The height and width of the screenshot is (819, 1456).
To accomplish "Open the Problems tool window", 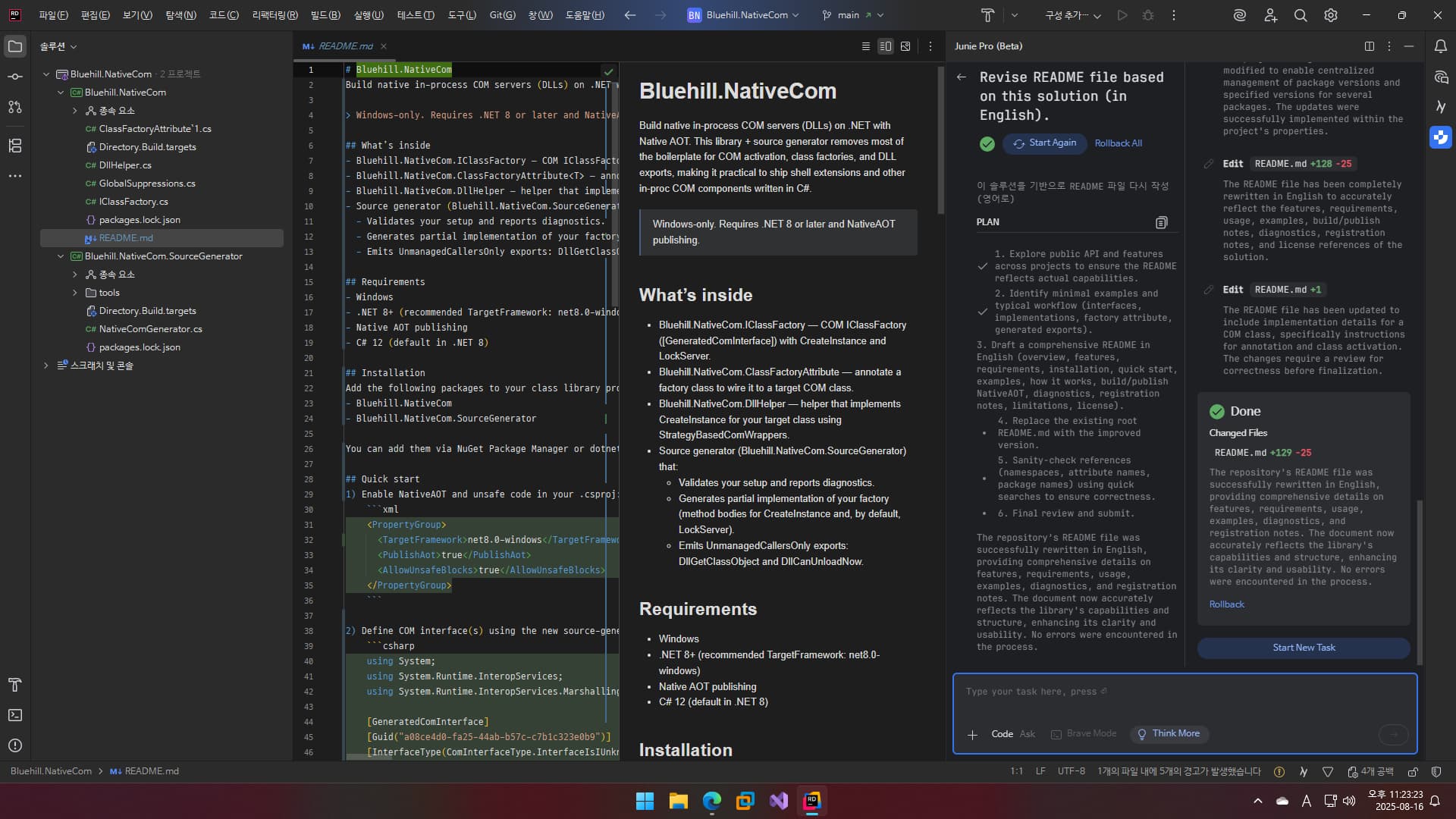I will click(15, 745).
